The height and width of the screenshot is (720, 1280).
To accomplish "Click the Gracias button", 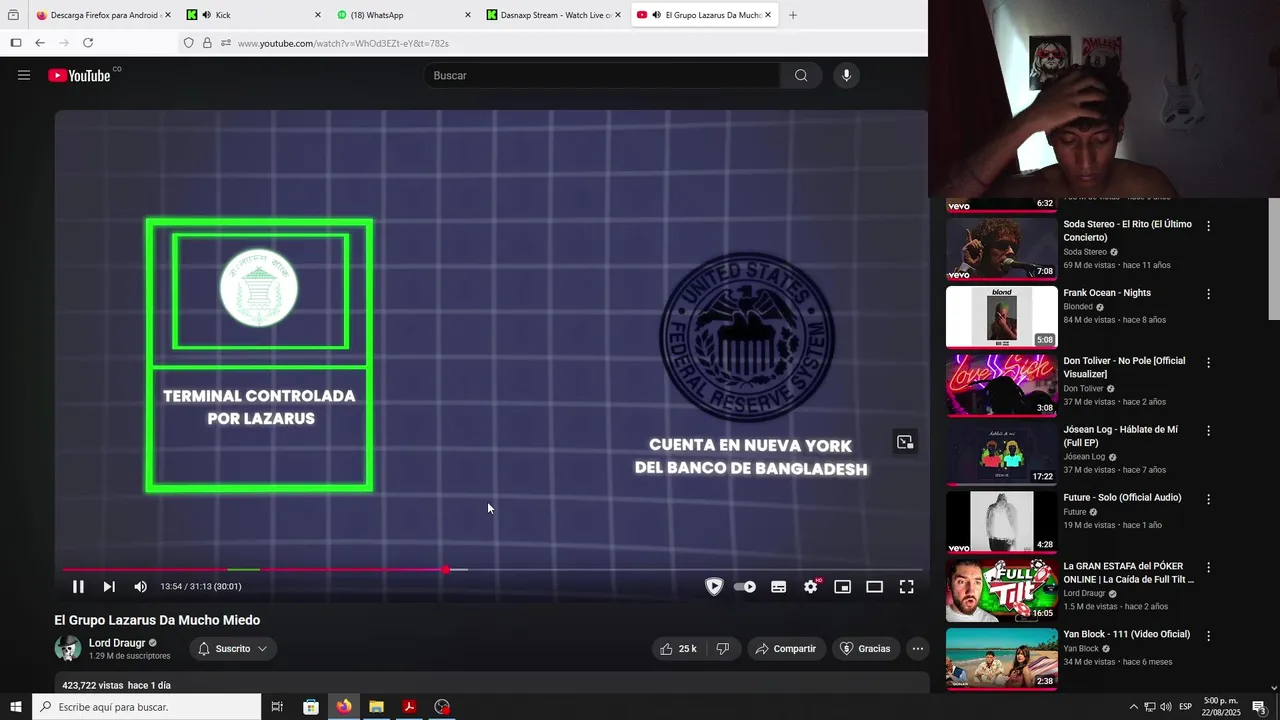I will tap(864, 649).
